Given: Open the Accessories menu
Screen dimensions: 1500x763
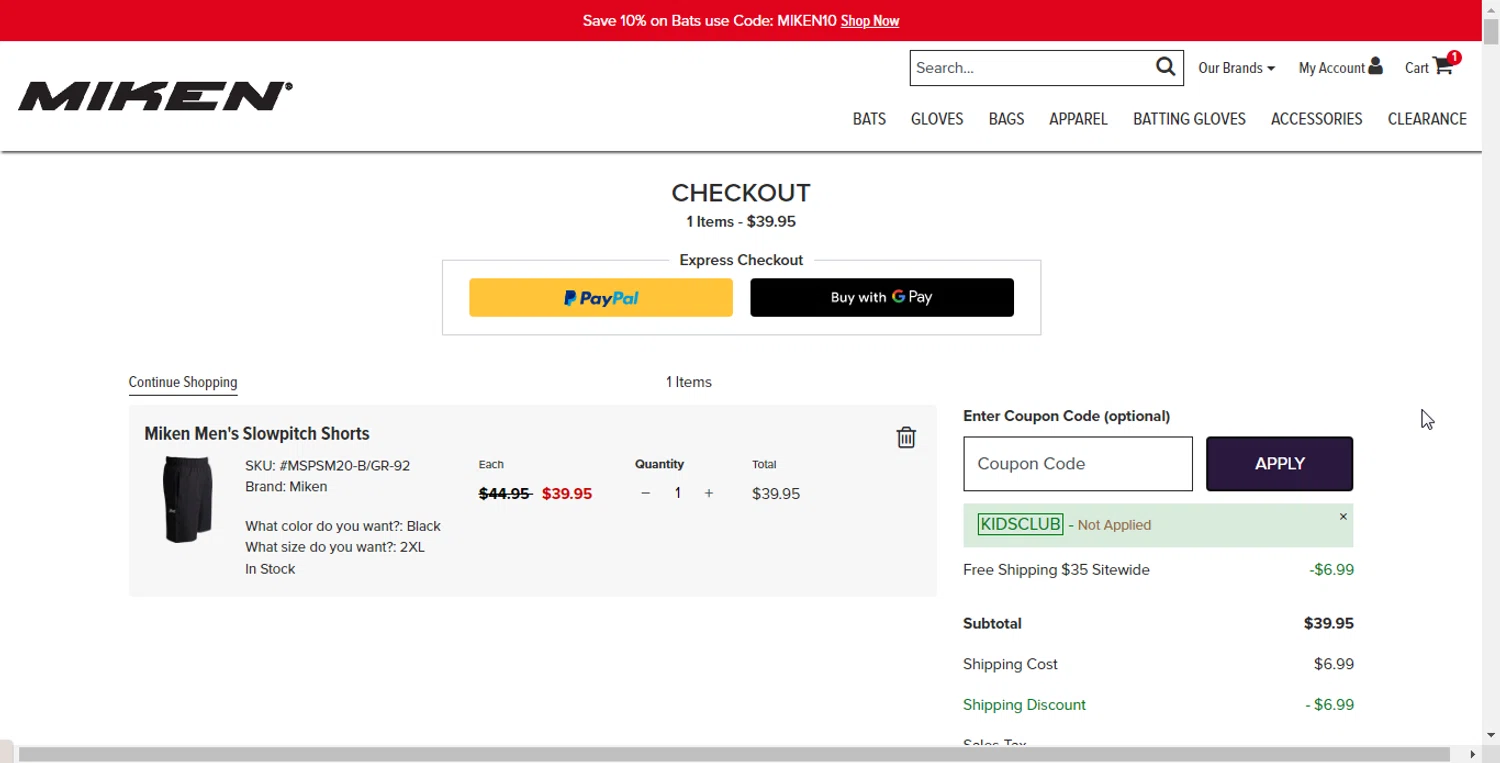Looking at the screenshot, I should 1316,119.
